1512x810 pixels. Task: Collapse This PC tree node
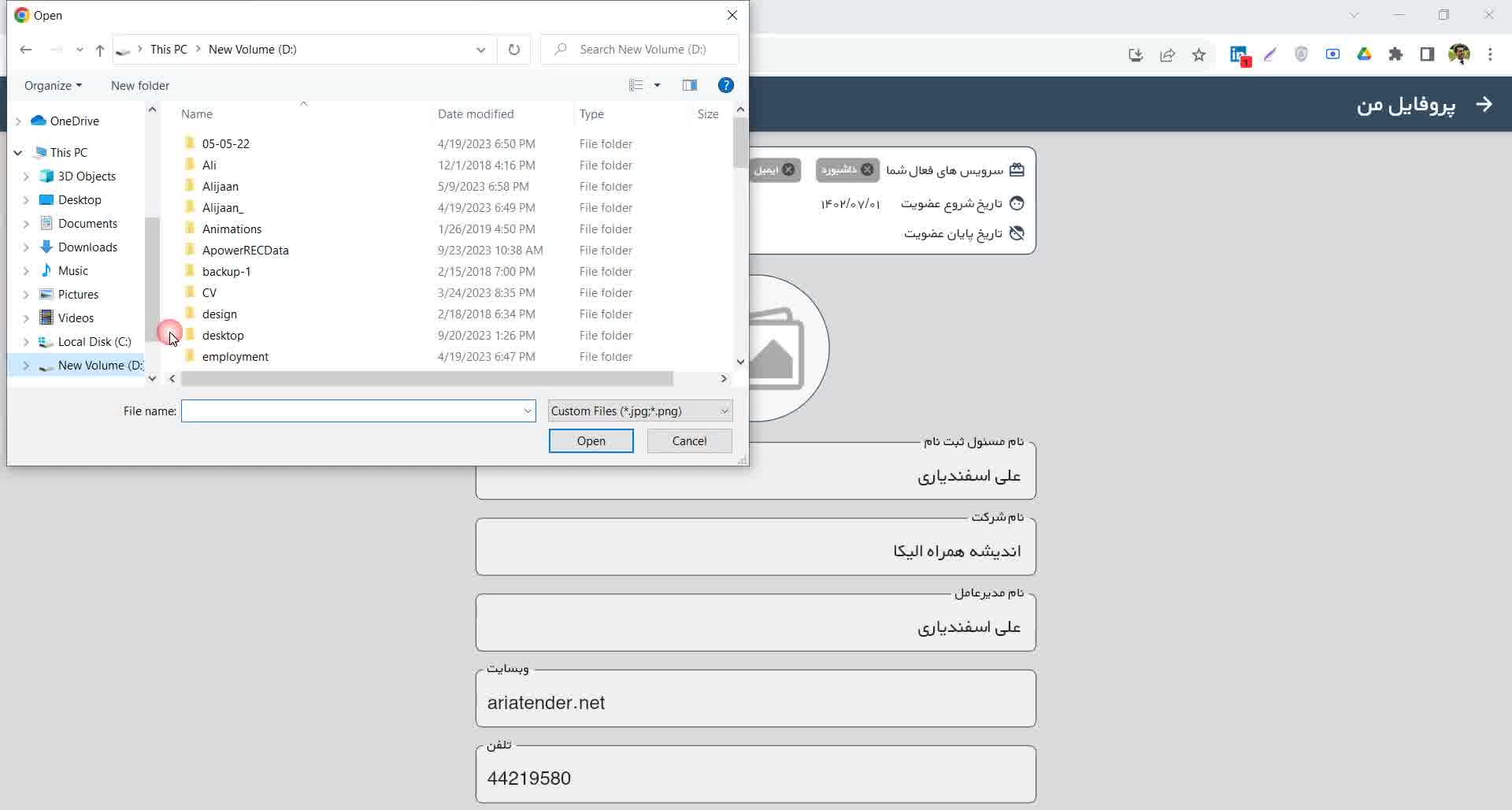[18, 153]
